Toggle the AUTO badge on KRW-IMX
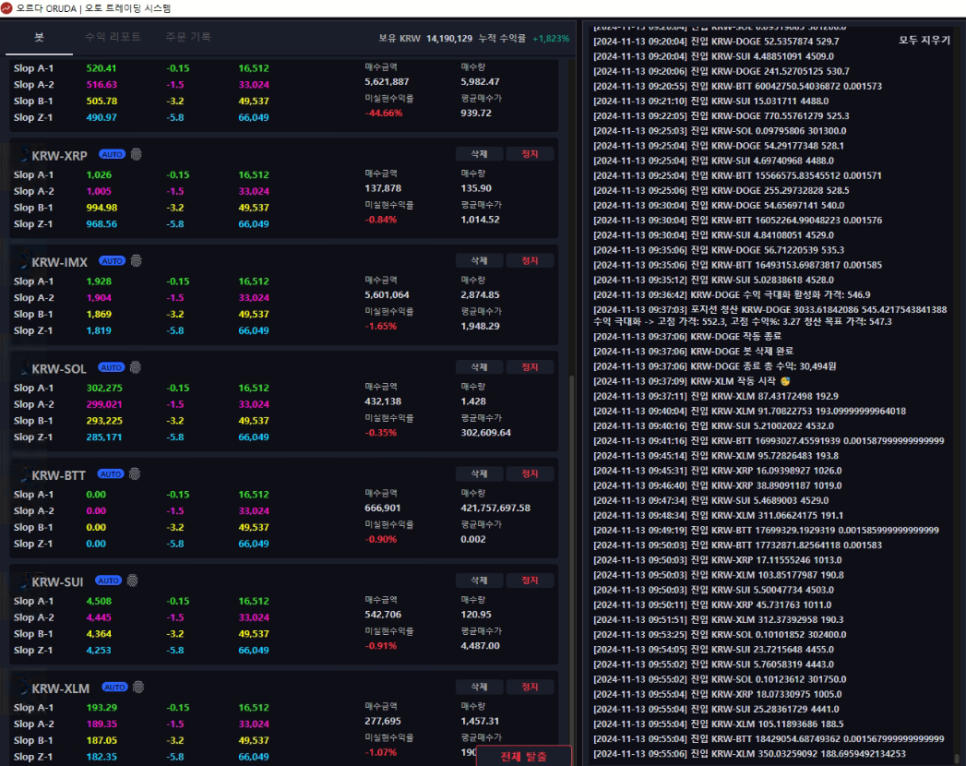The width and height of the screenshot is (966, 766). click(112, 261)
